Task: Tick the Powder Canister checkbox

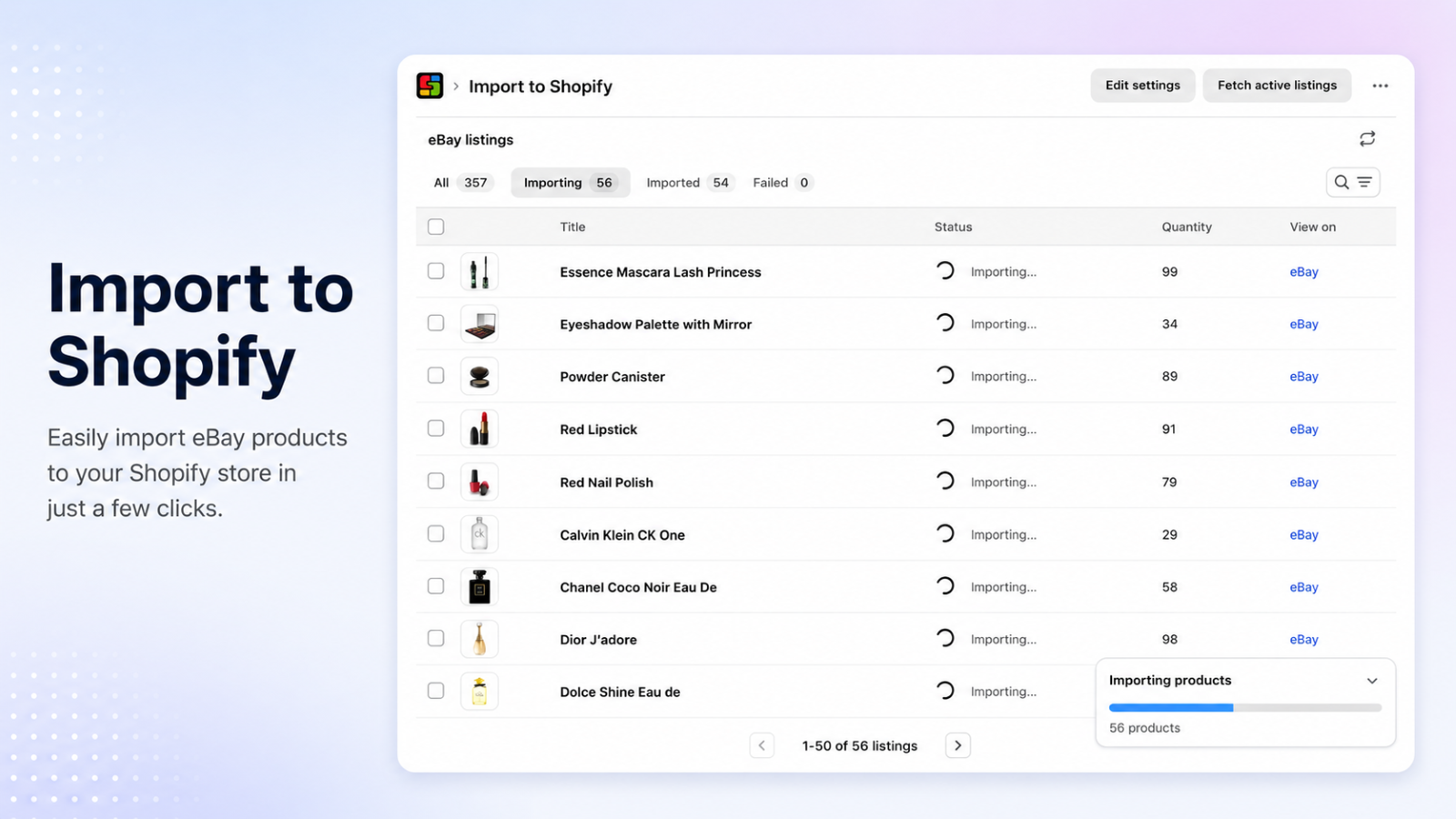Action: coord(436,375)
